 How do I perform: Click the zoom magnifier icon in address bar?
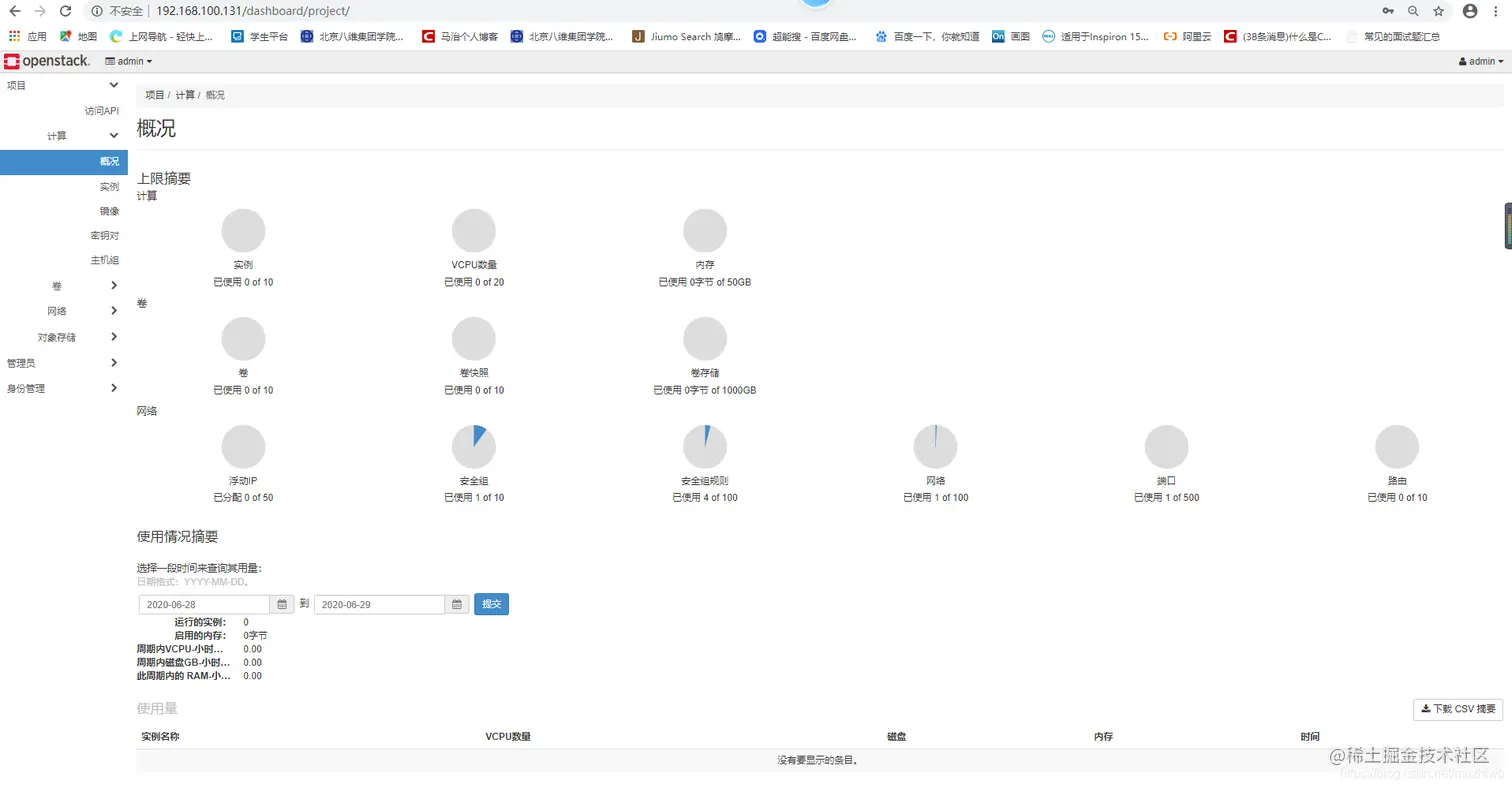1413,11
